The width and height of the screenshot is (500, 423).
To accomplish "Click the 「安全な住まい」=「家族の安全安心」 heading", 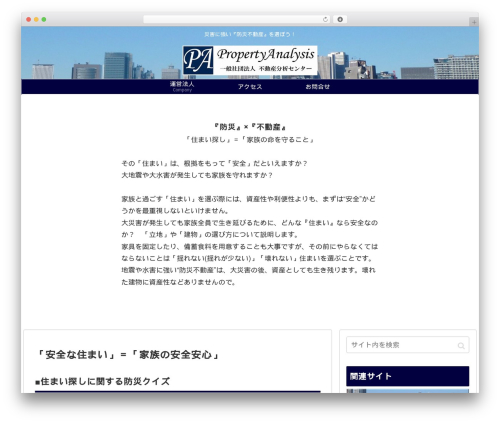I will click(x=128, y=355).
